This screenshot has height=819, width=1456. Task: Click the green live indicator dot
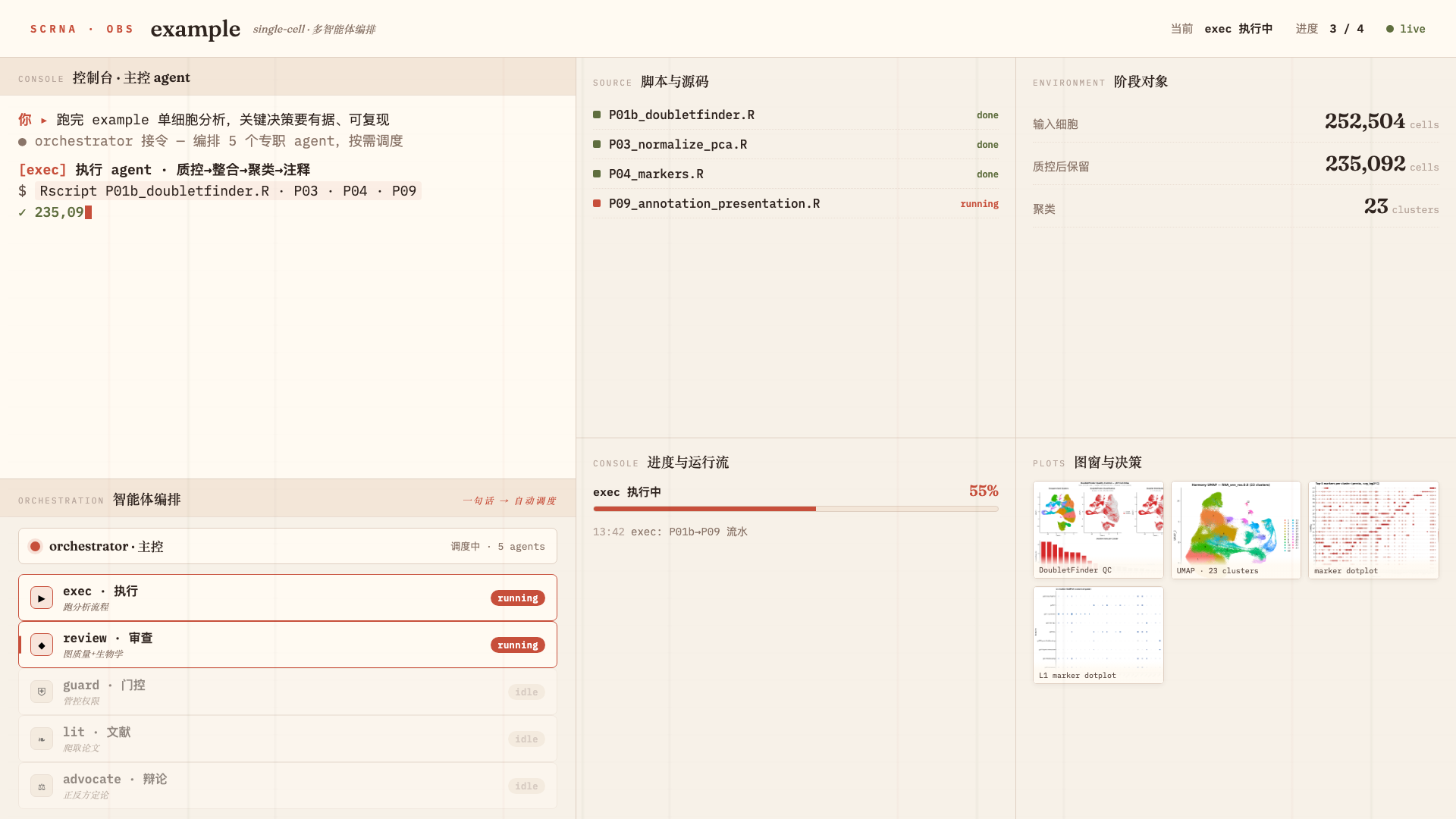[1390, 29]
